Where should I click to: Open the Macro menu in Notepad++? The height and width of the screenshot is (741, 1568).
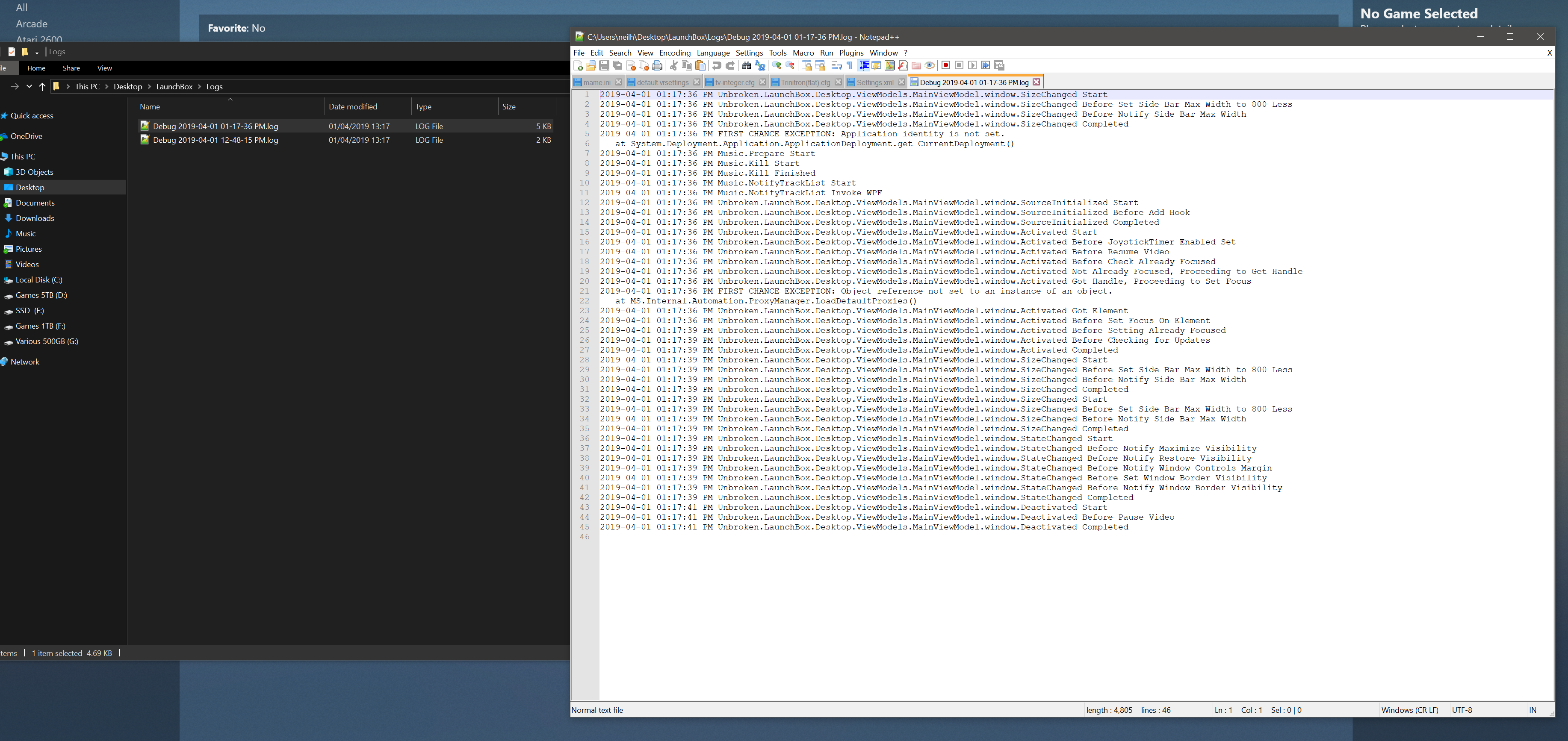[x=803, y=53]
